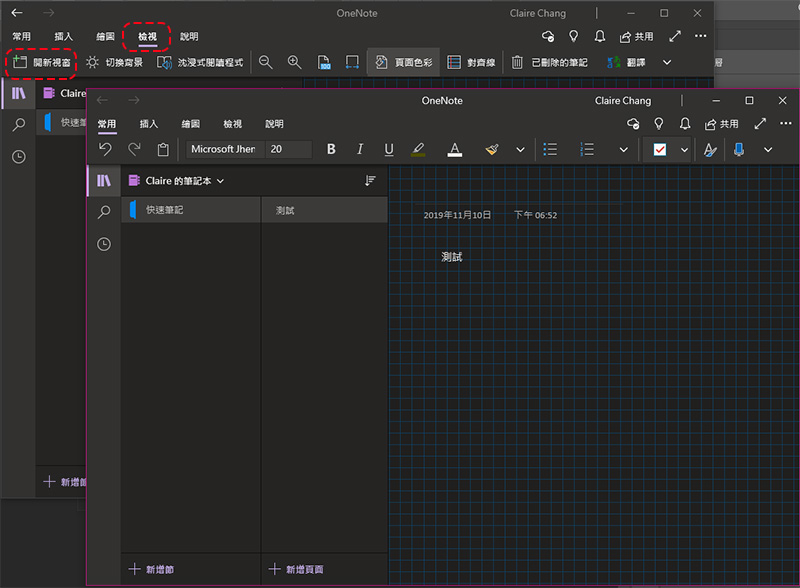Open styles text formatting icon
The height and width of the screenshot is (588, 800).
pyautogui.click(x=710, y=150)
